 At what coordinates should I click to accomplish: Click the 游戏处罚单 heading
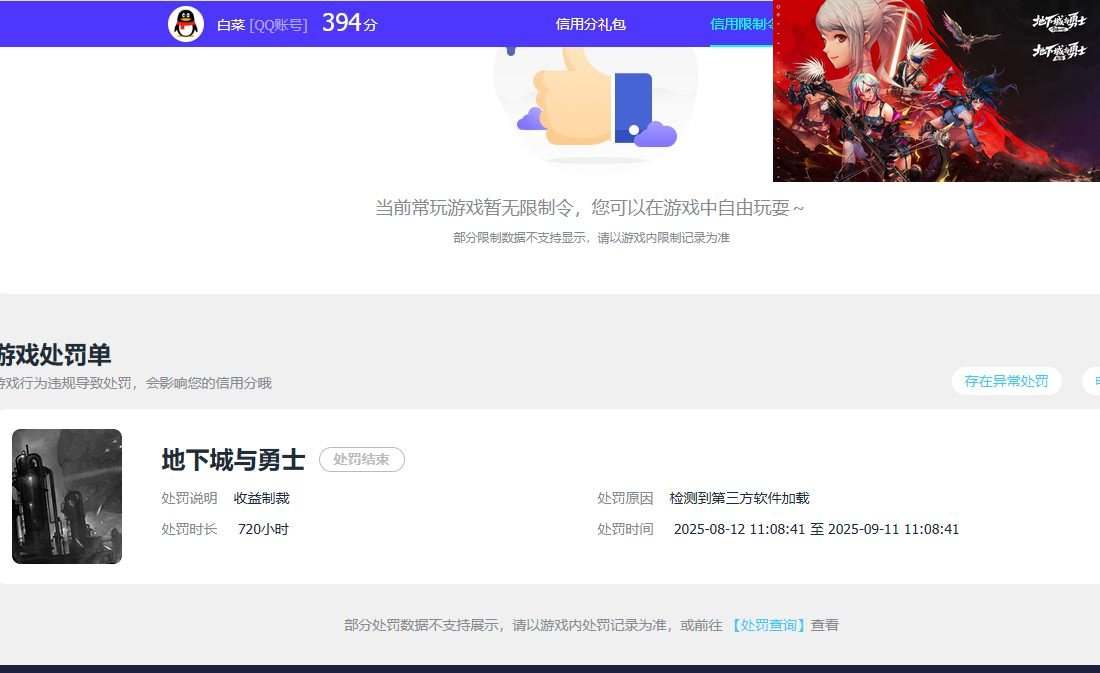(x=55, y=354)
